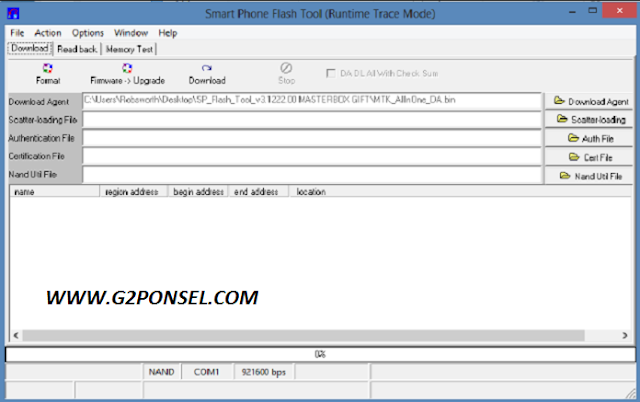Click the horizontal scrollbar thumb
Image resolution: width=640 pixels, height=402 pixels.
click(303, 335)
